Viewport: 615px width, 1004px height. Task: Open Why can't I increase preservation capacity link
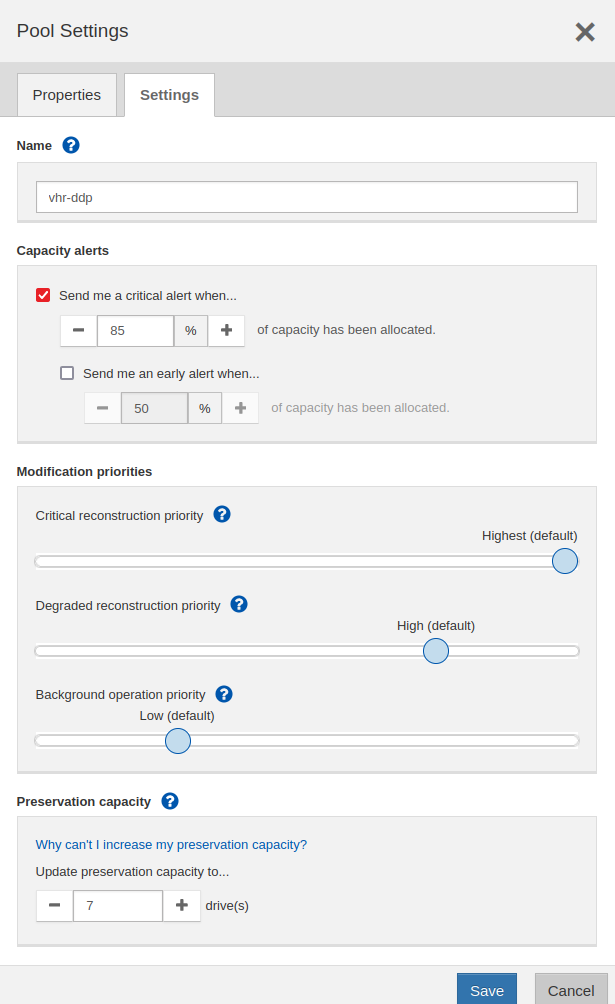pos(171,845)
